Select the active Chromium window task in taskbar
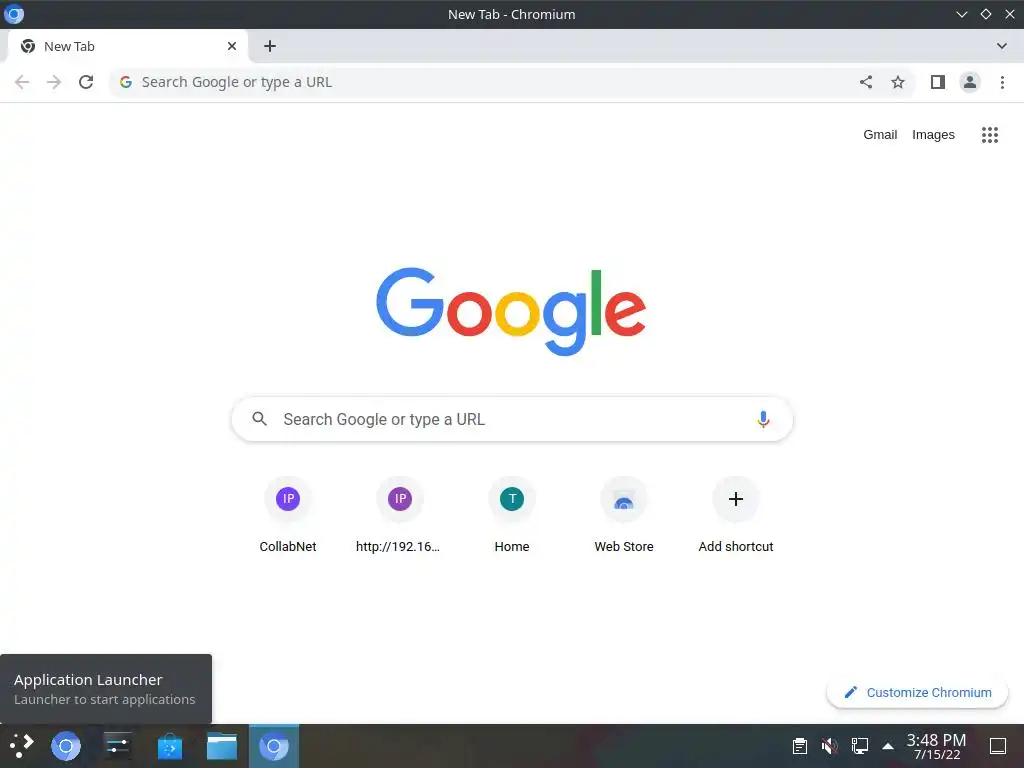The height and width of the screenshot is (768, 1024). (x=274, y=746)
